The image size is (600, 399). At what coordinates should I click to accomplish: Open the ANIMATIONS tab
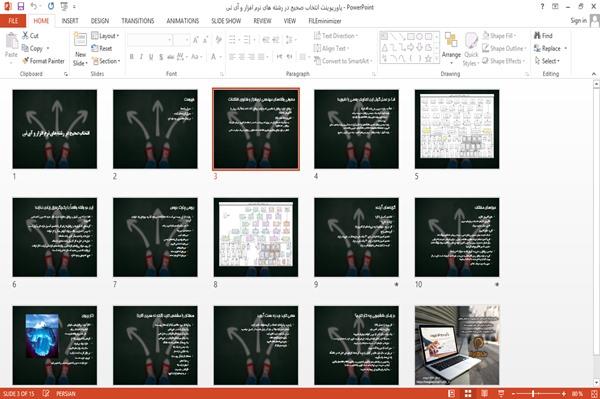point(183,21)
